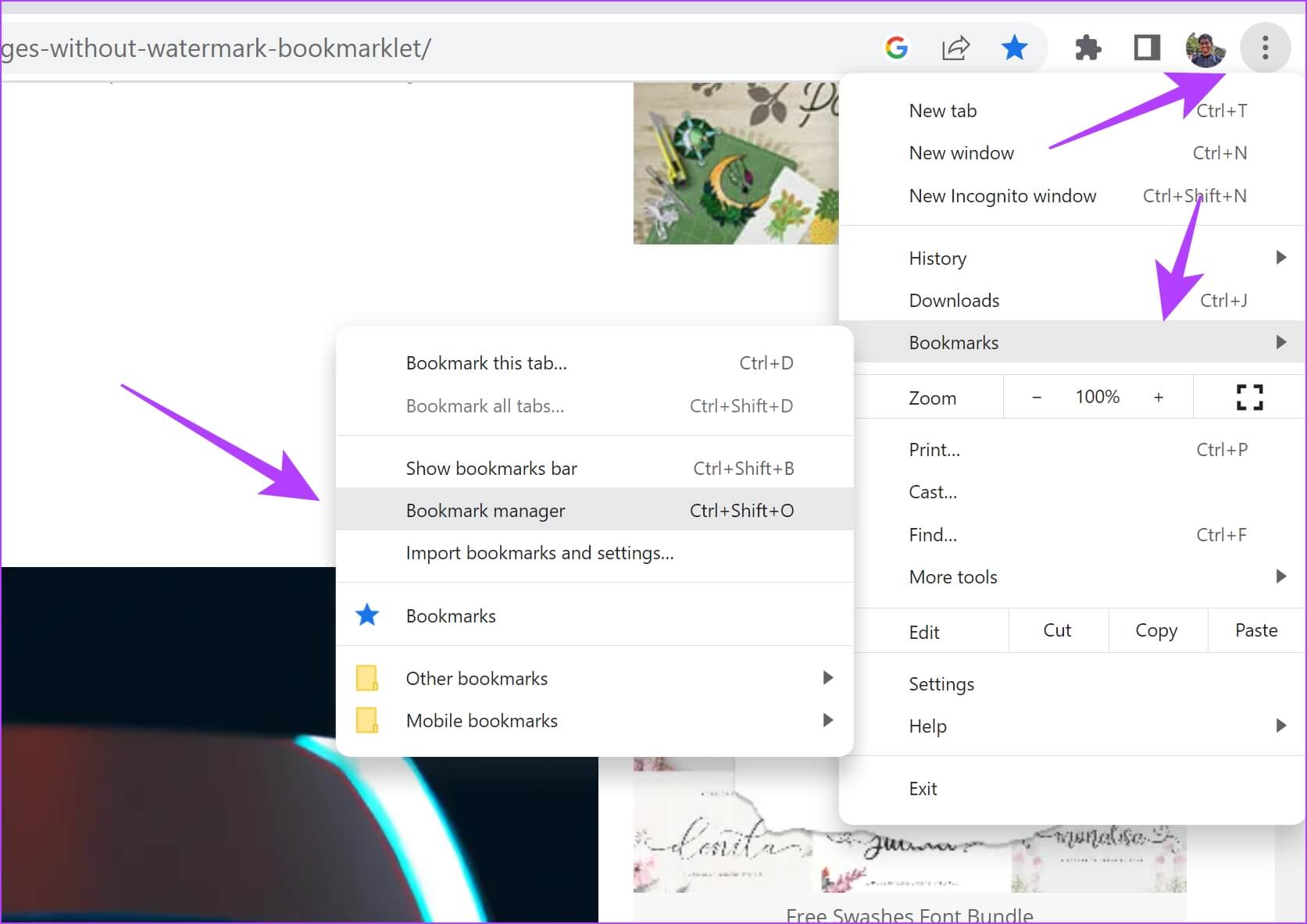The image size is (1307, 924).
Task: Open a New Incognito window
Action: pos(1072,196)
